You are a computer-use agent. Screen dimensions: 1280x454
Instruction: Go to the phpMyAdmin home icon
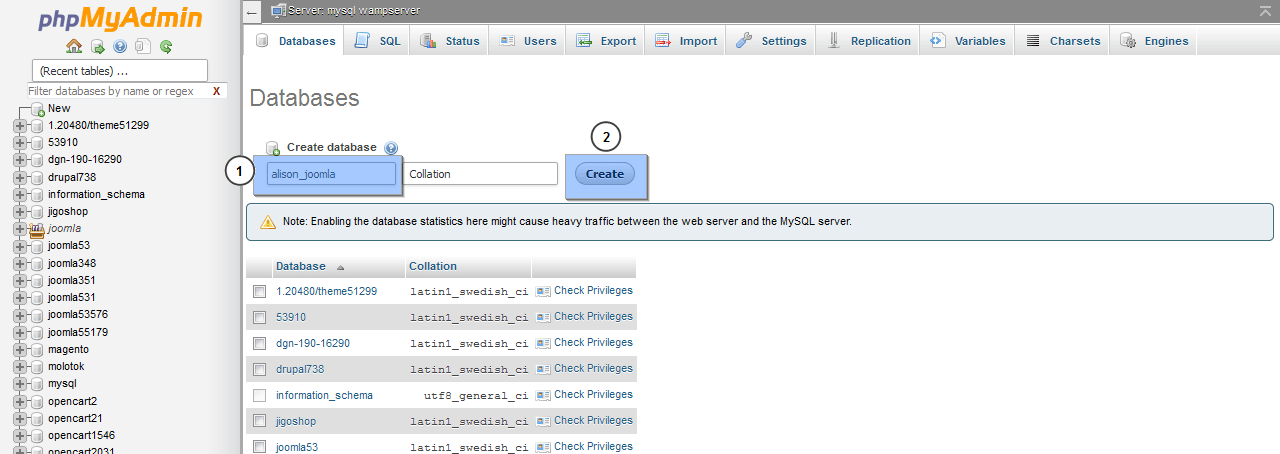(x=74, y=46)
